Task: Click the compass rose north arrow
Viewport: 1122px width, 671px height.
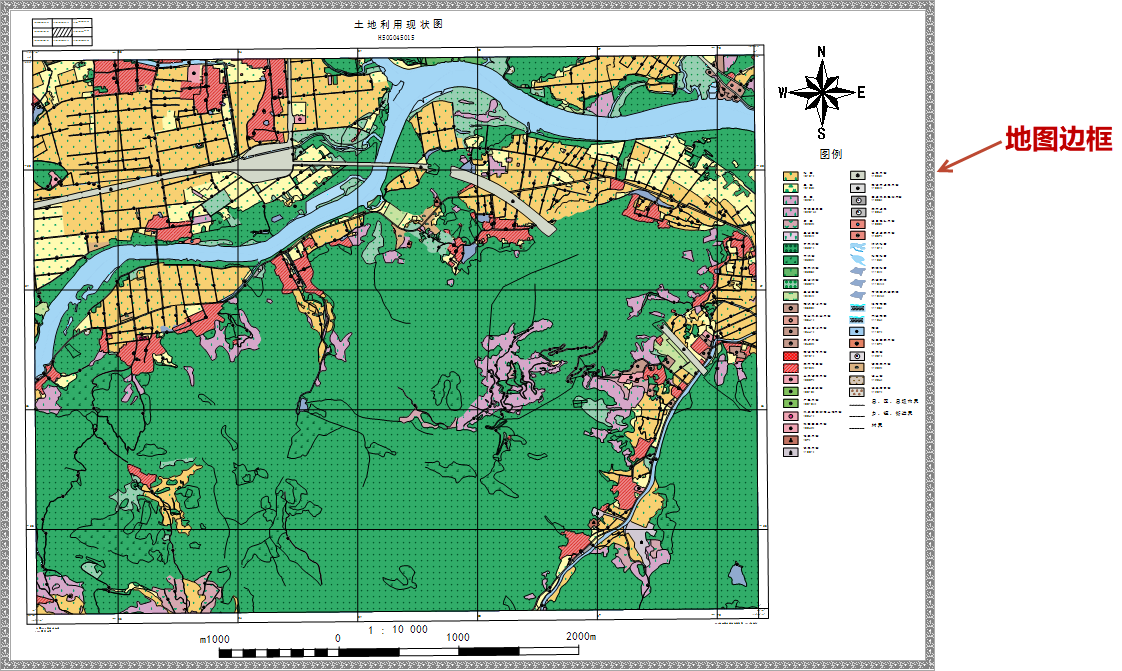Action: (x=821, y=93)
